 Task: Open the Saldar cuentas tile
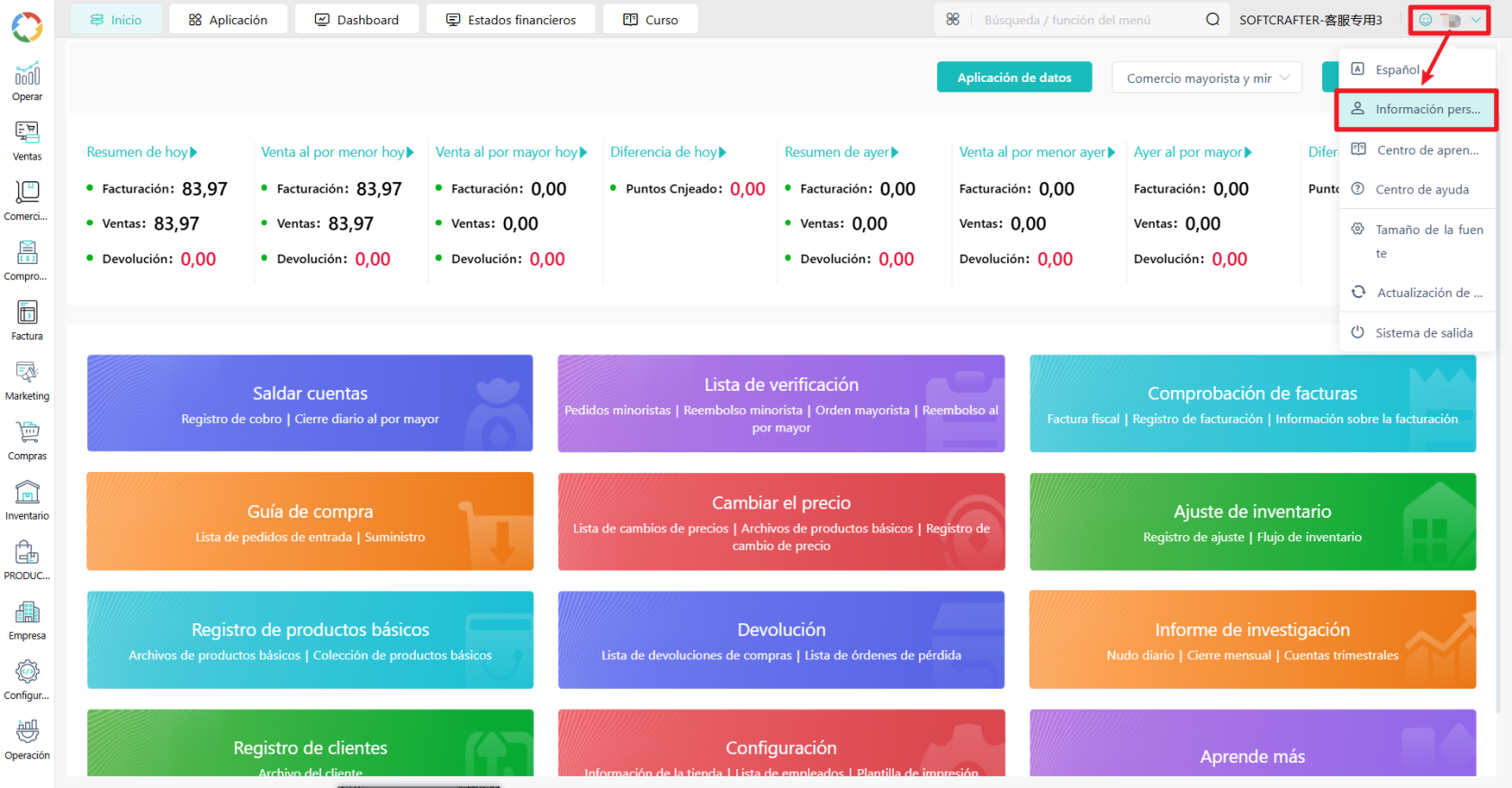tap(310, 403)
